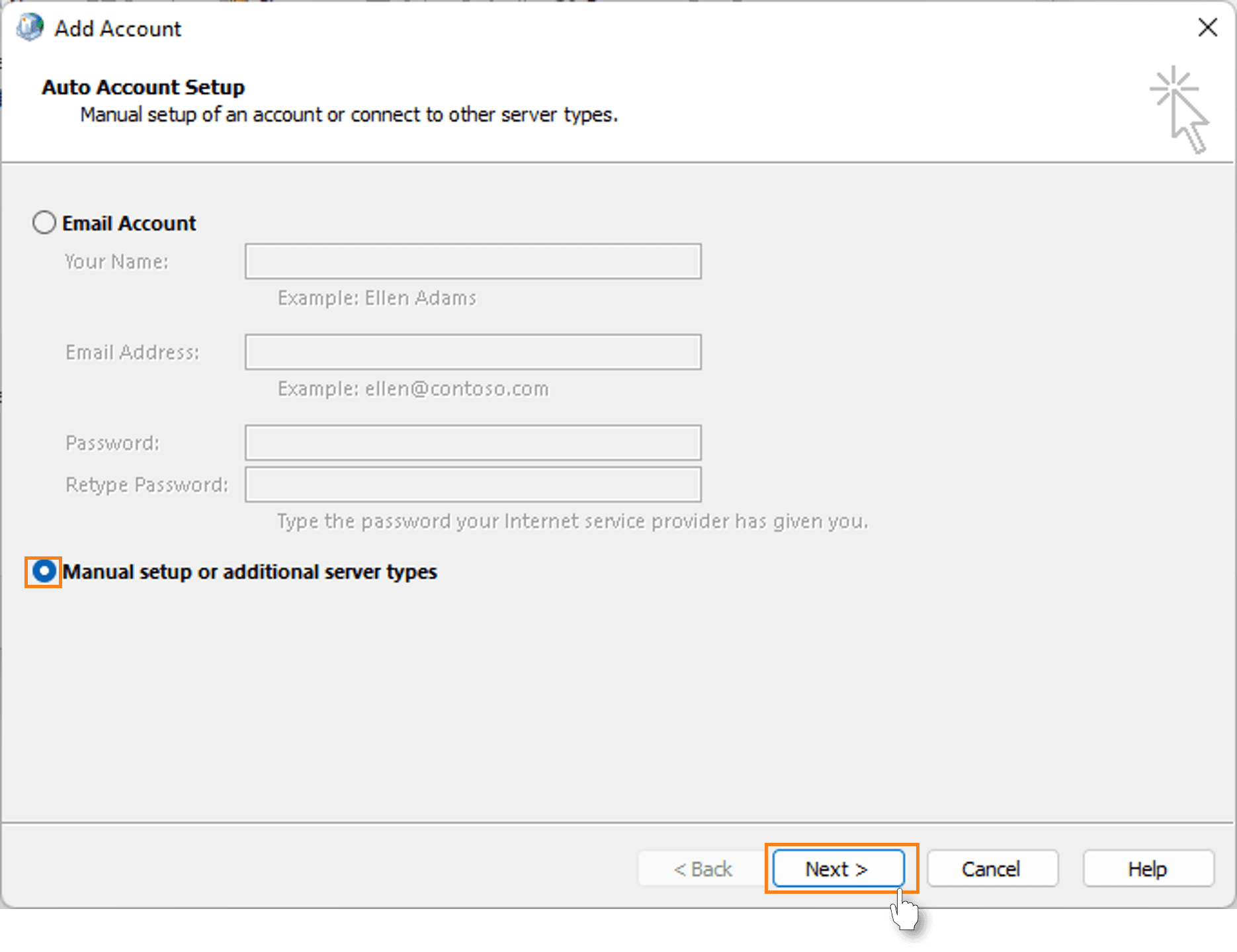Click the Email Account label

click(129, 223)
